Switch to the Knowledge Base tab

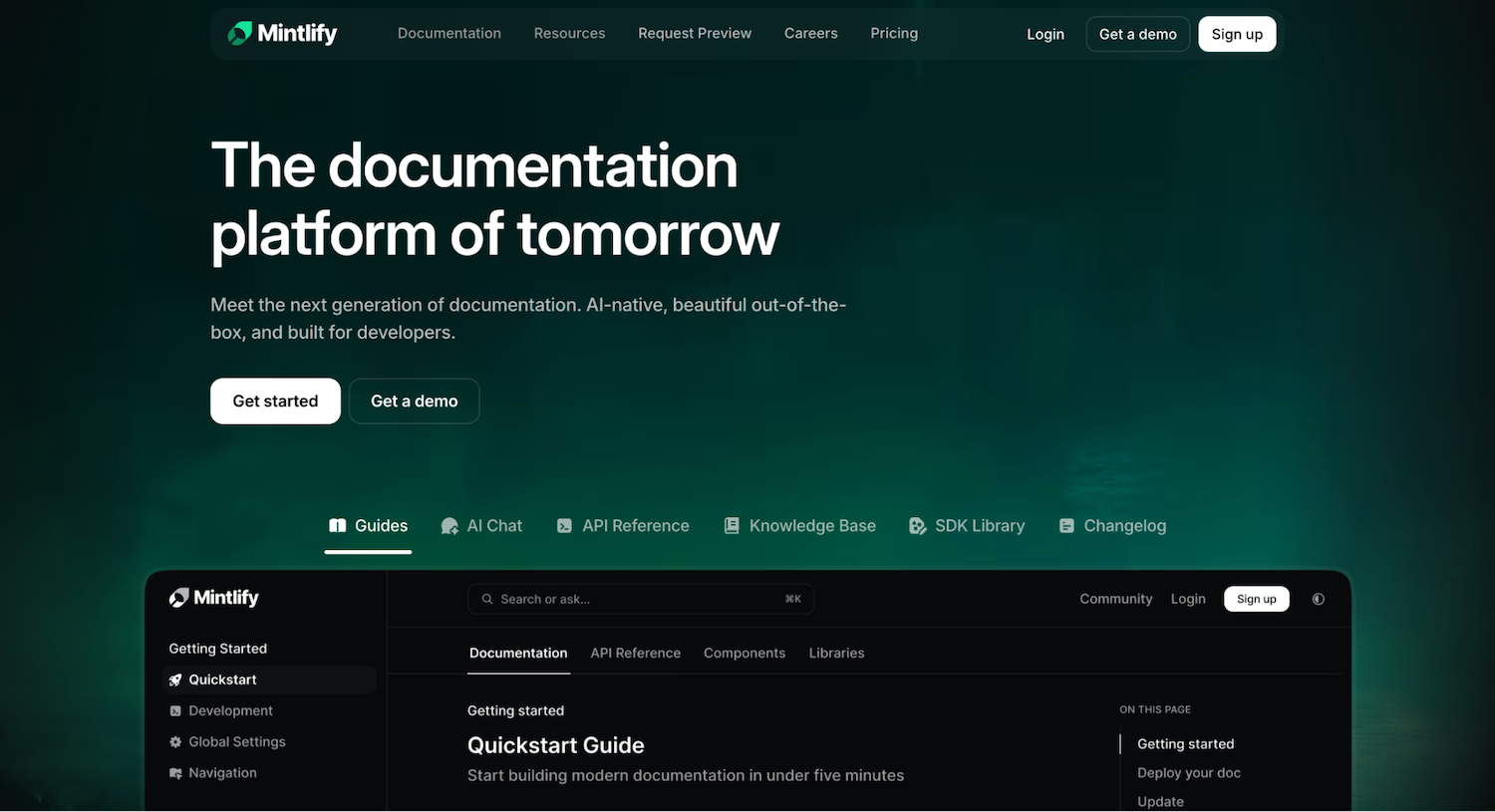(x=799, y=526)
